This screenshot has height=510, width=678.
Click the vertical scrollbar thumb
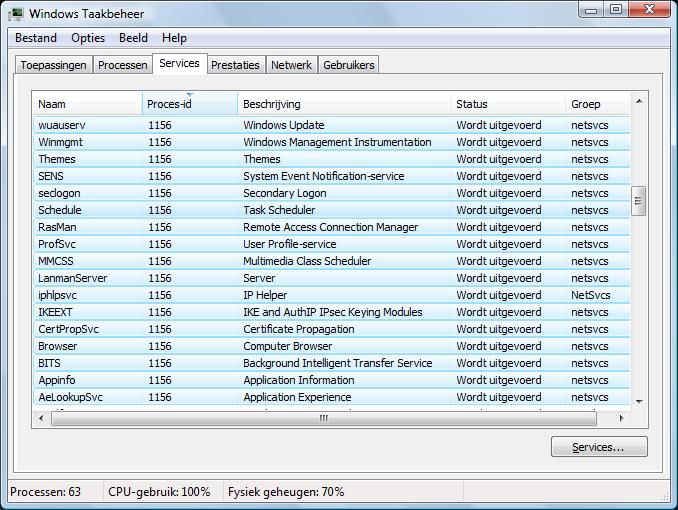pyautogui.click(x=639, y=201)
